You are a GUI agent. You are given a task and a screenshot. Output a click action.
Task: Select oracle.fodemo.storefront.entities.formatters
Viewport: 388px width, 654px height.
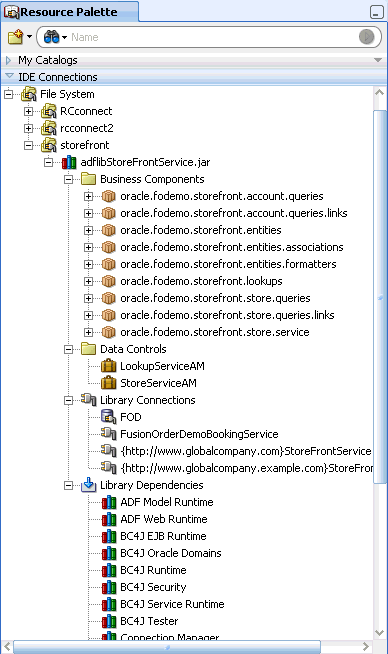point(228,264)
